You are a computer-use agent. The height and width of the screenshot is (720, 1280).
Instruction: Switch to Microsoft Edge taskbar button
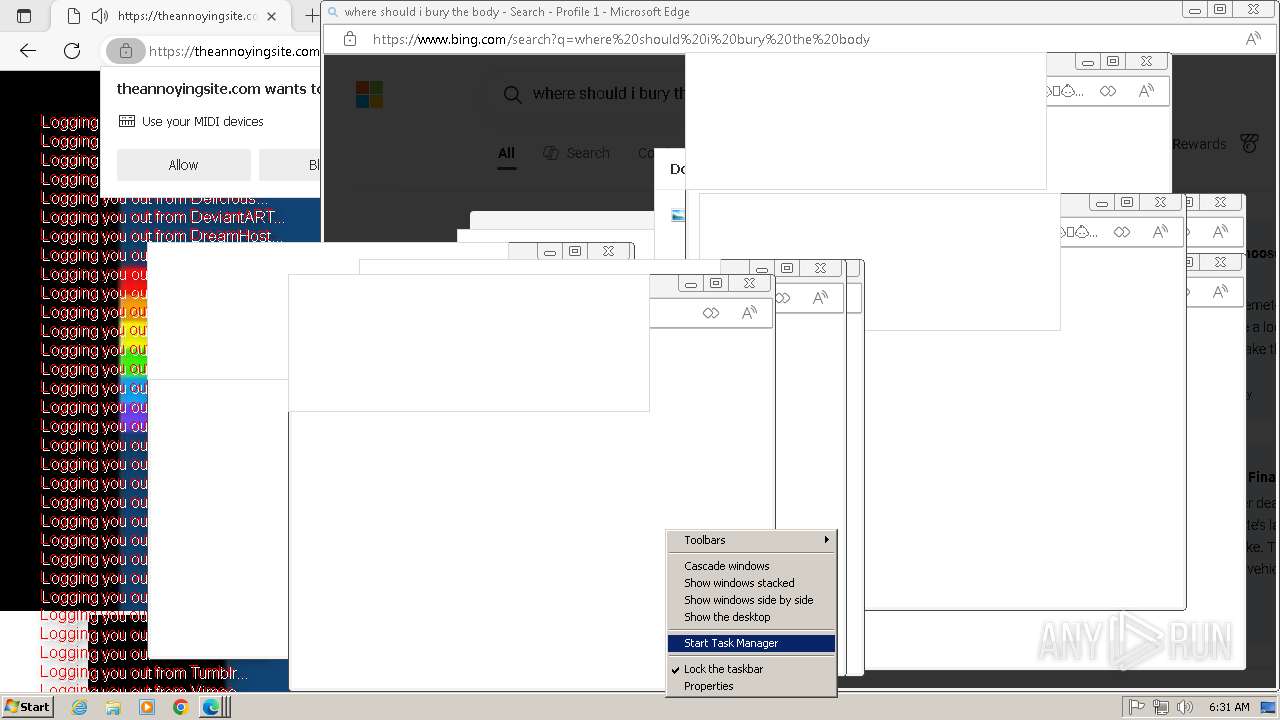213,707
